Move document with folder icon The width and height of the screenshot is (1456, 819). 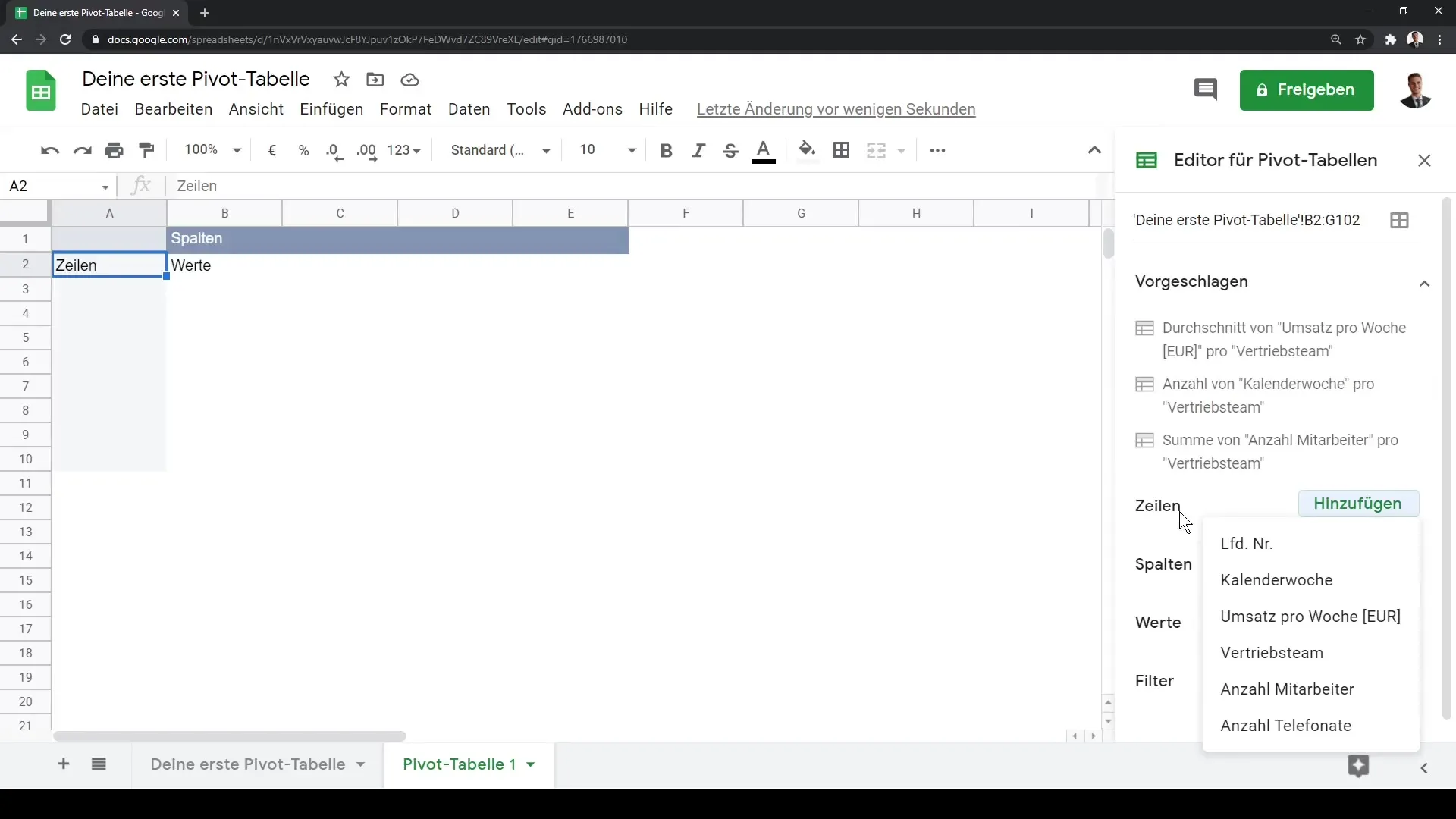(375, 80)
